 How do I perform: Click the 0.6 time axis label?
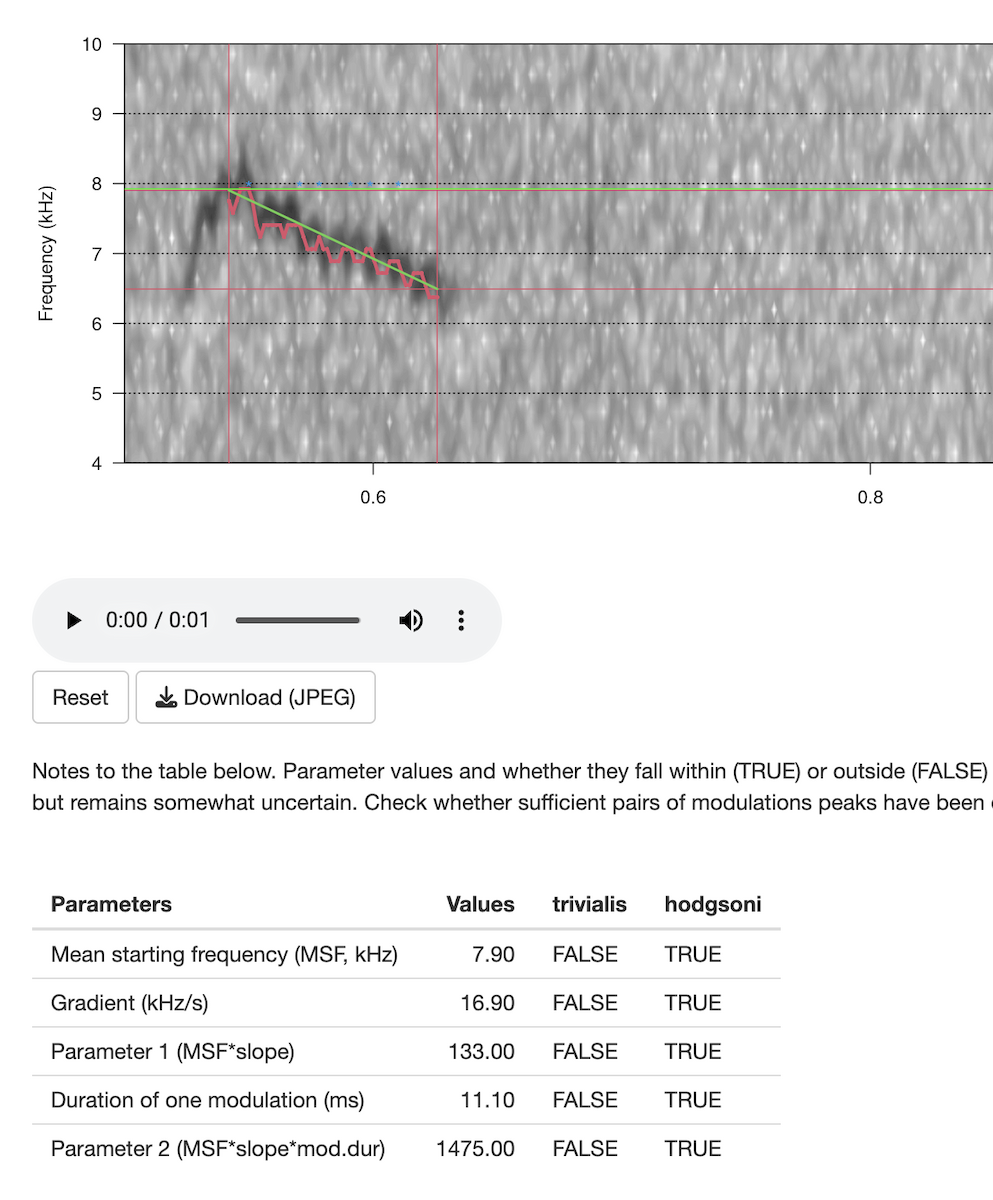tap(373, 498)
